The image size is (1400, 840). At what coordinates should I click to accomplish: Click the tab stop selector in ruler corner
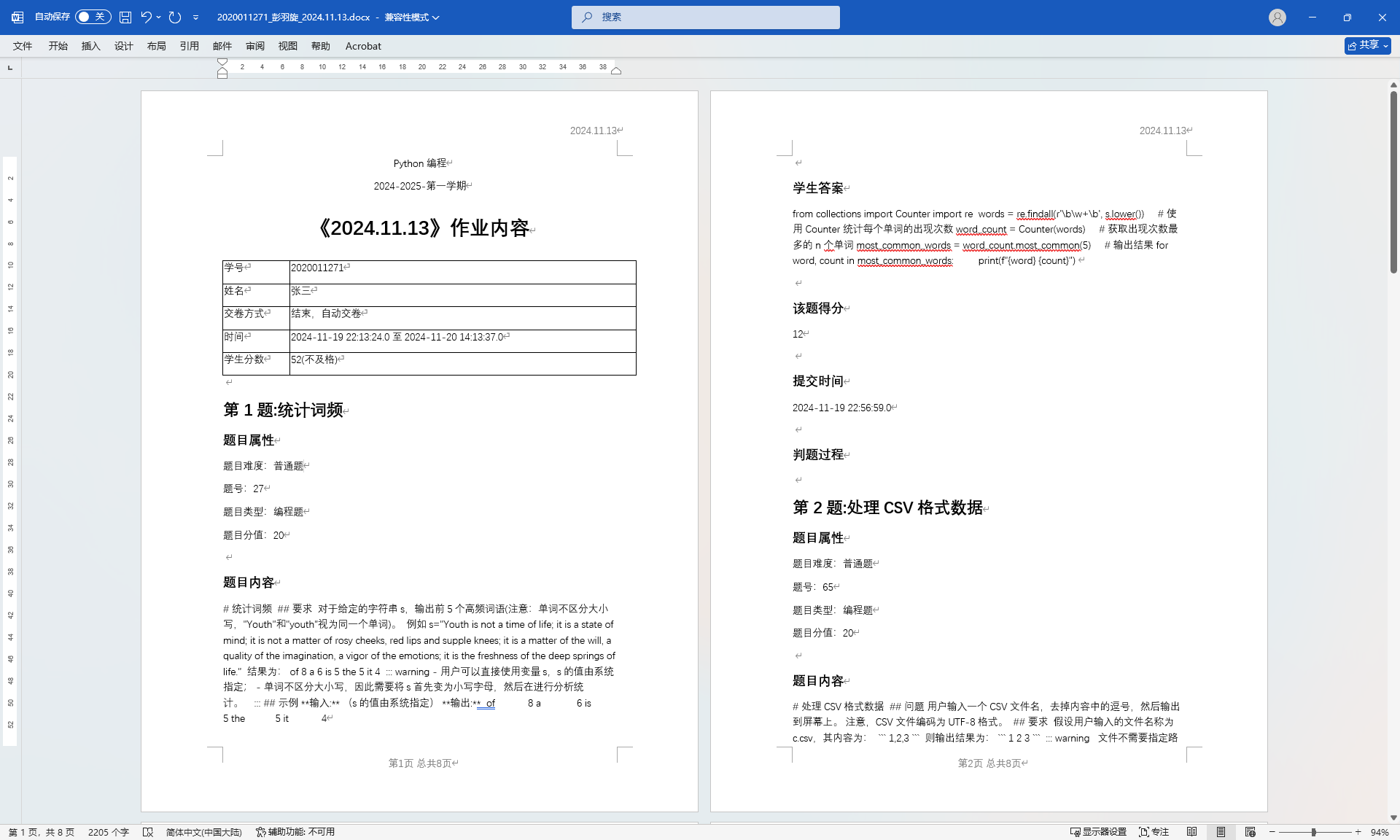click(x=10, y=68)
